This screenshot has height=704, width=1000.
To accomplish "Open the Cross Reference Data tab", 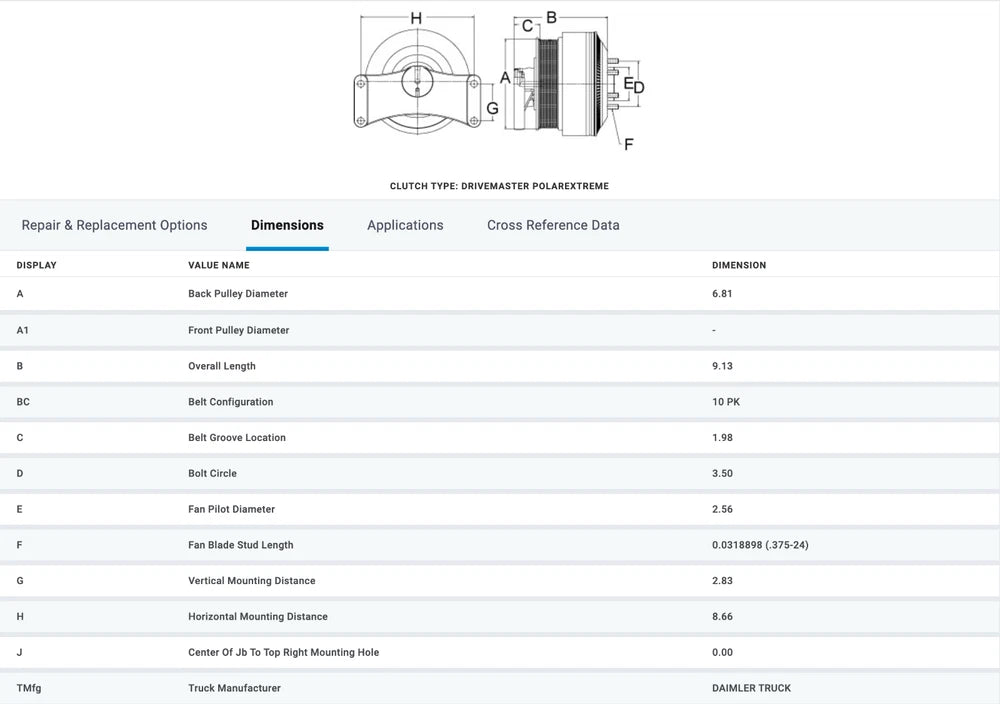I will coord(553,225).
